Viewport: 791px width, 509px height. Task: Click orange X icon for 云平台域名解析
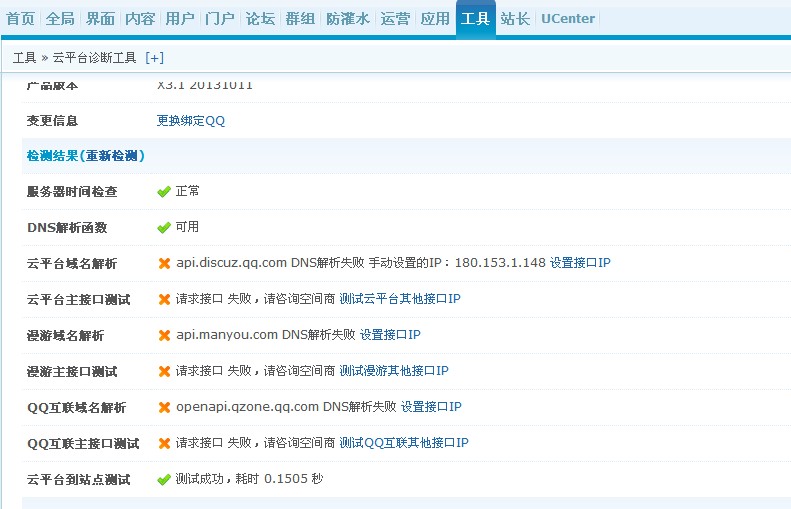[164, 263]
